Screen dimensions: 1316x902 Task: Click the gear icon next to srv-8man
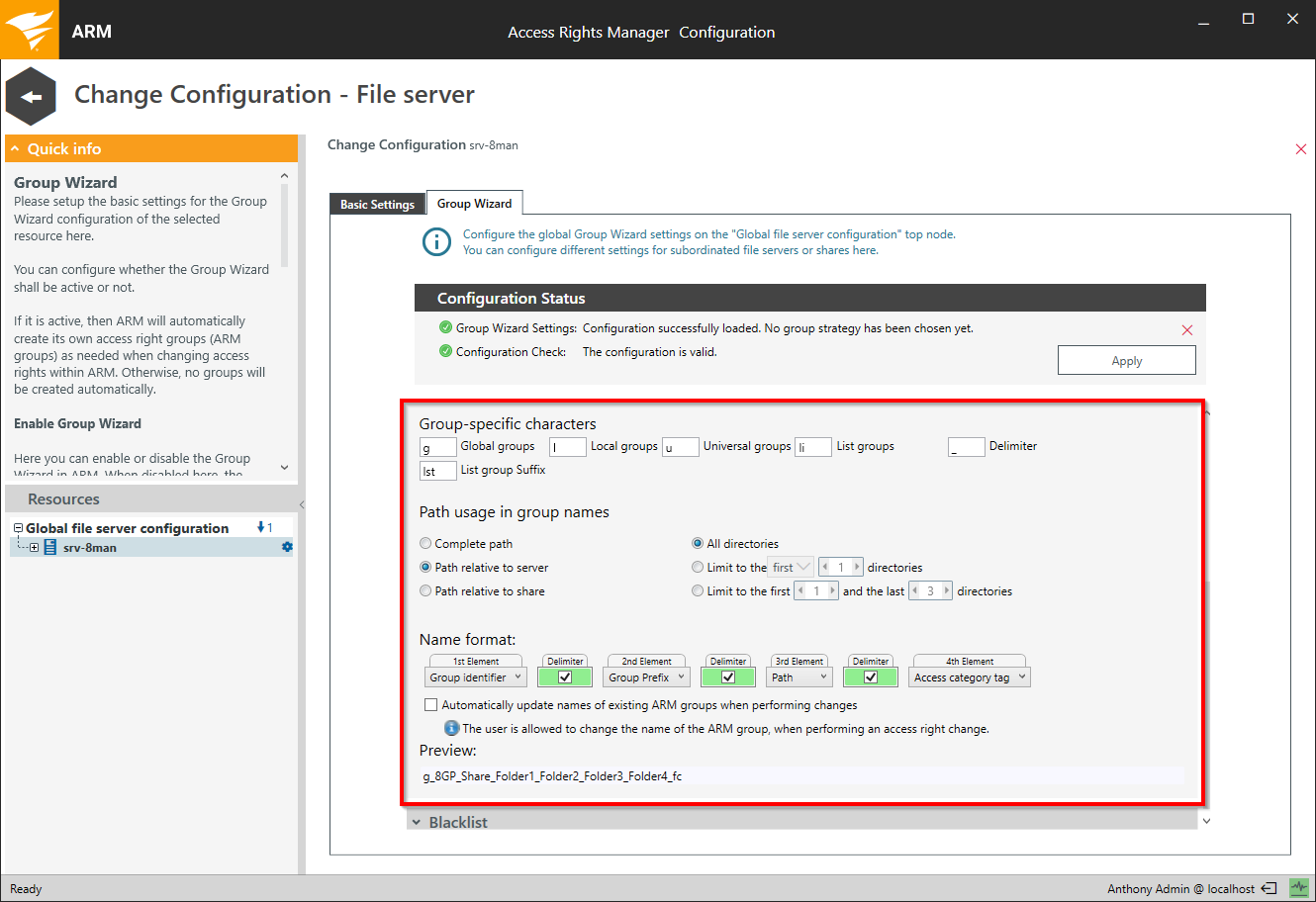(x=287, y=547)
